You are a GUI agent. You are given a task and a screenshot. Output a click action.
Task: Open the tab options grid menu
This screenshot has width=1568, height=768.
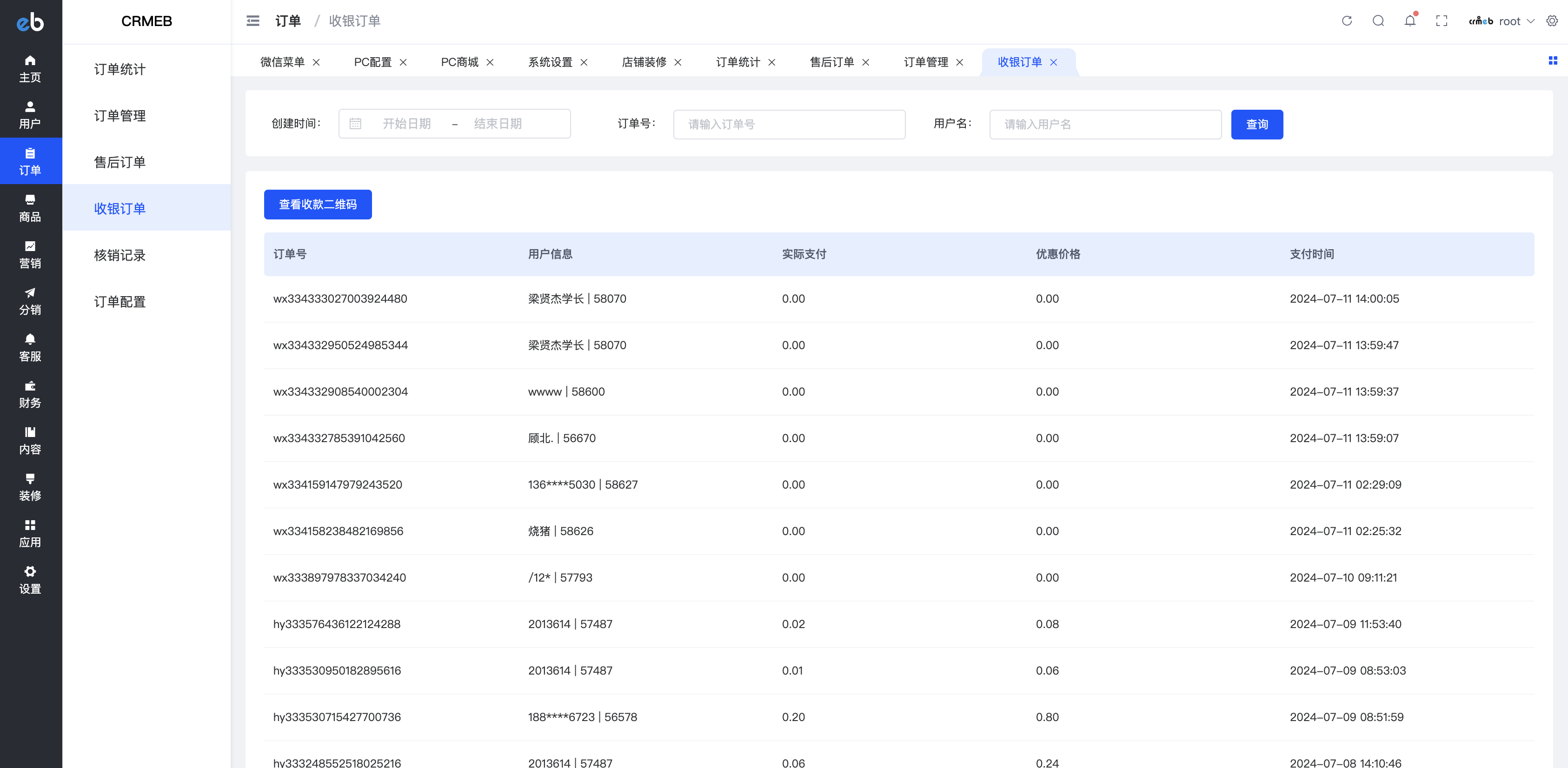click(1553, 61)
